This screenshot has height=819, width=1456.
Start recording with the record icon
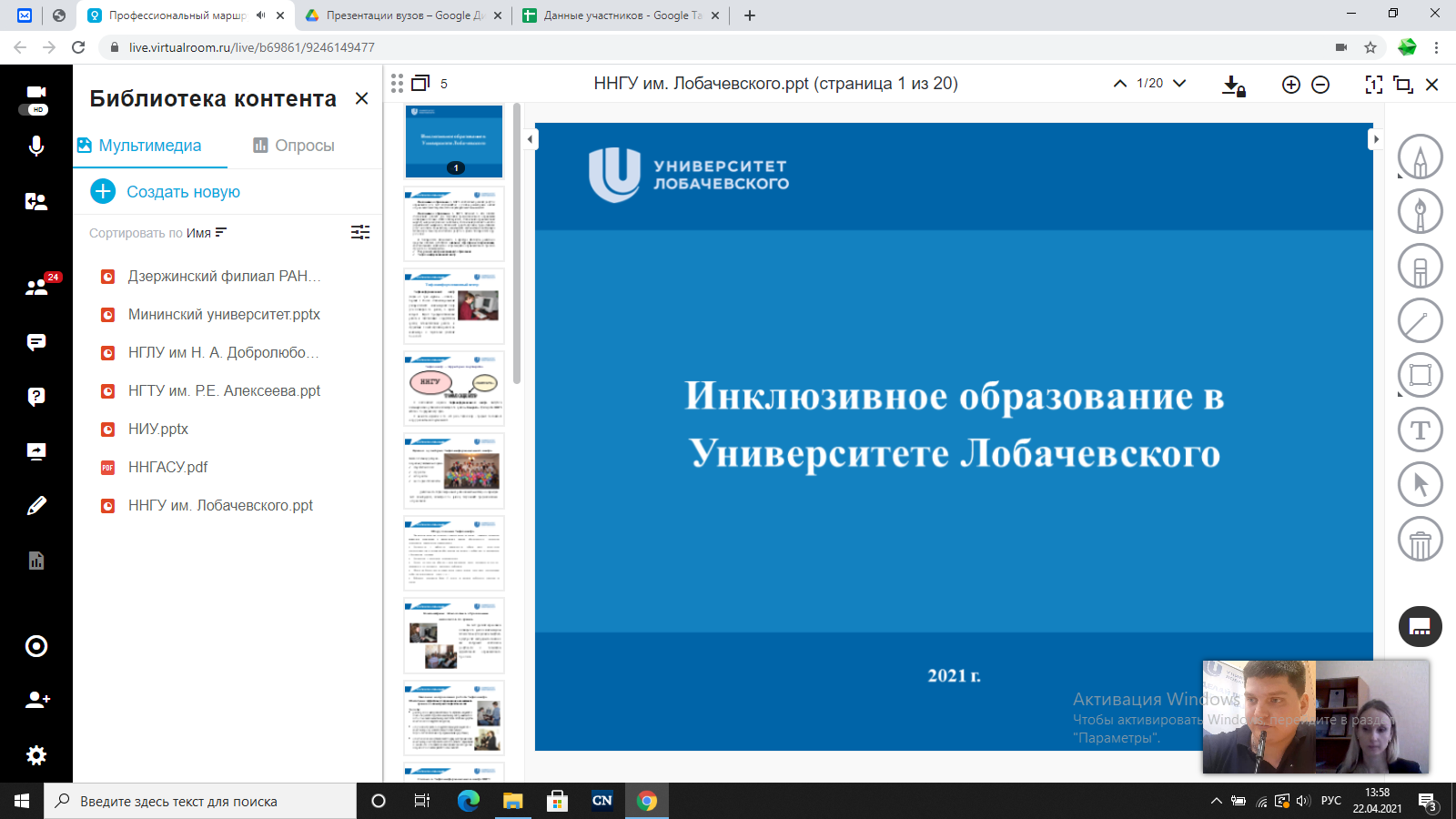pyautogui.click(x=36, y=646)
